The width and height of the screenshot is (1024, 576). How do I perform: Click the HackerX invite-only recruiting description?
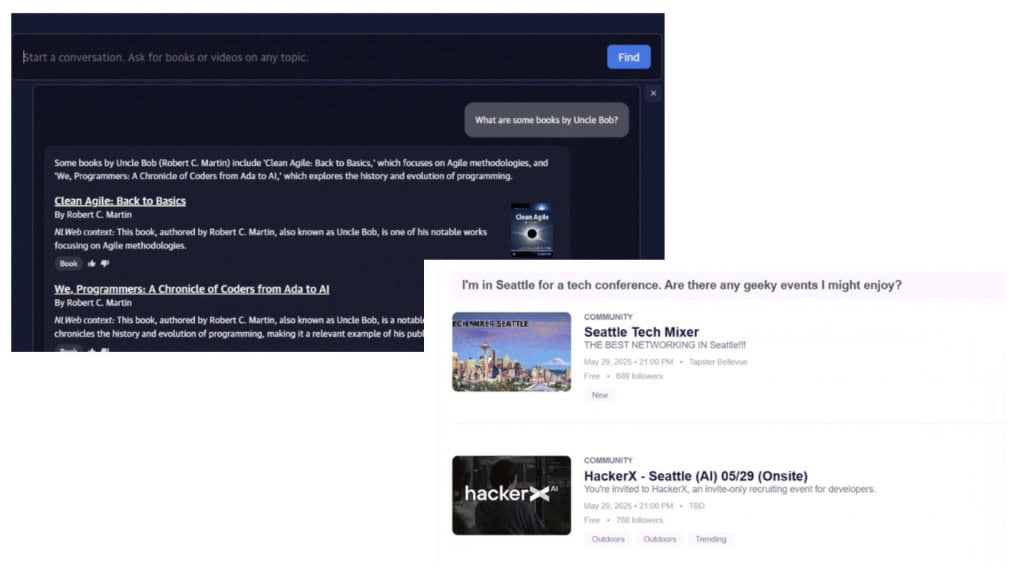(x=729, y=489)
